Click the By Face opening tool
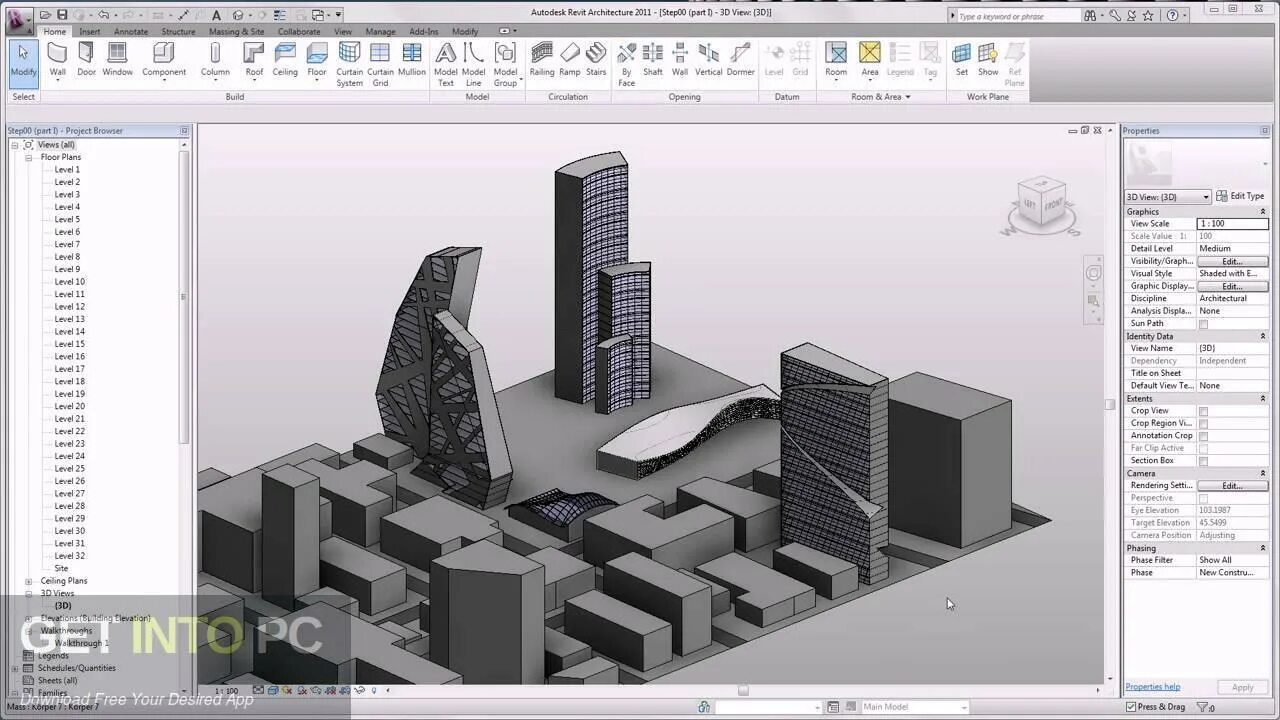The height and width of the screenshot is (720, 1280). 626,64
